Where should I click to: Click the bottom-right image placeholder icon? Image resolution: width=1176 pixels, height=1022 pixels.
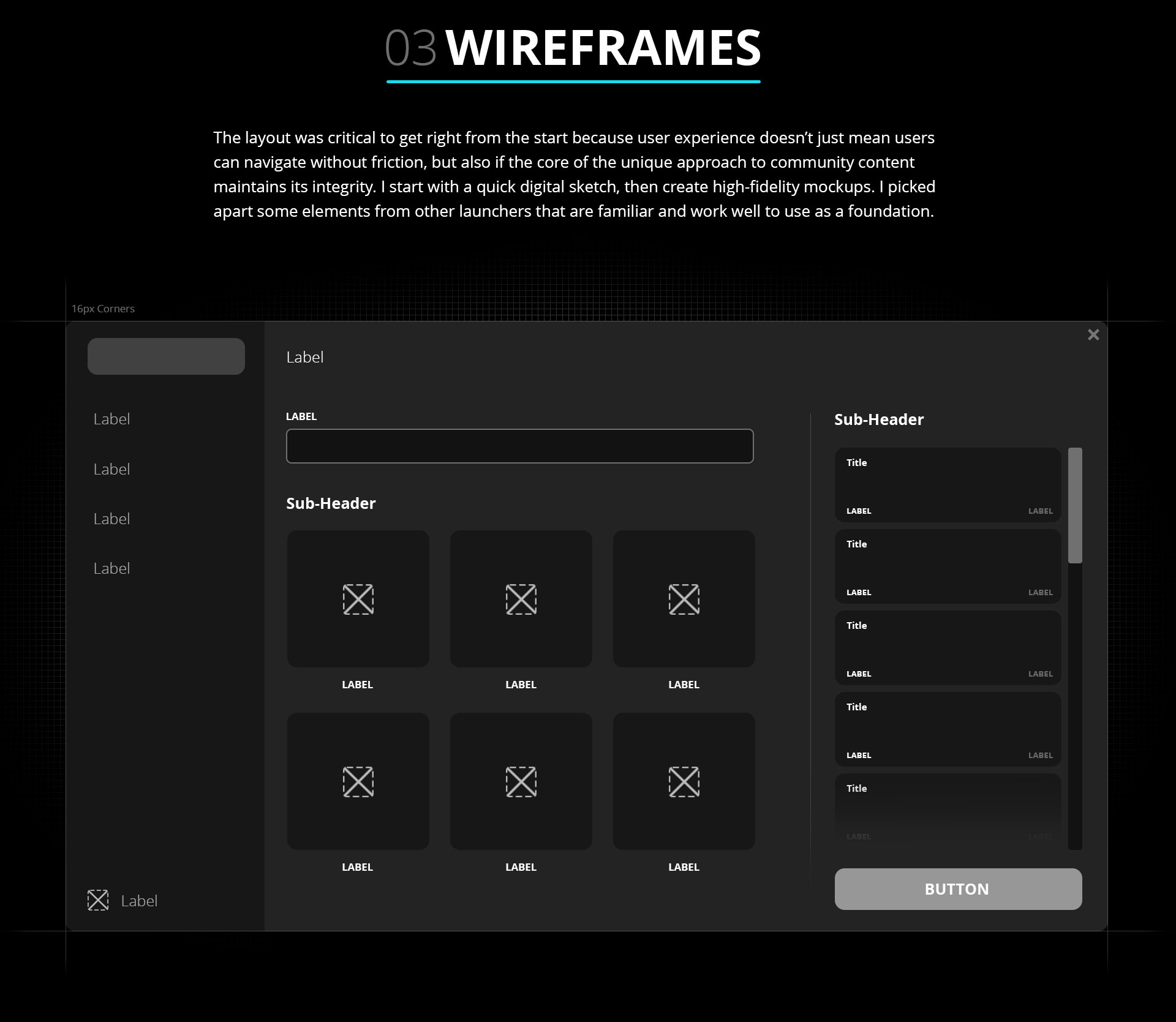point(684,781)
